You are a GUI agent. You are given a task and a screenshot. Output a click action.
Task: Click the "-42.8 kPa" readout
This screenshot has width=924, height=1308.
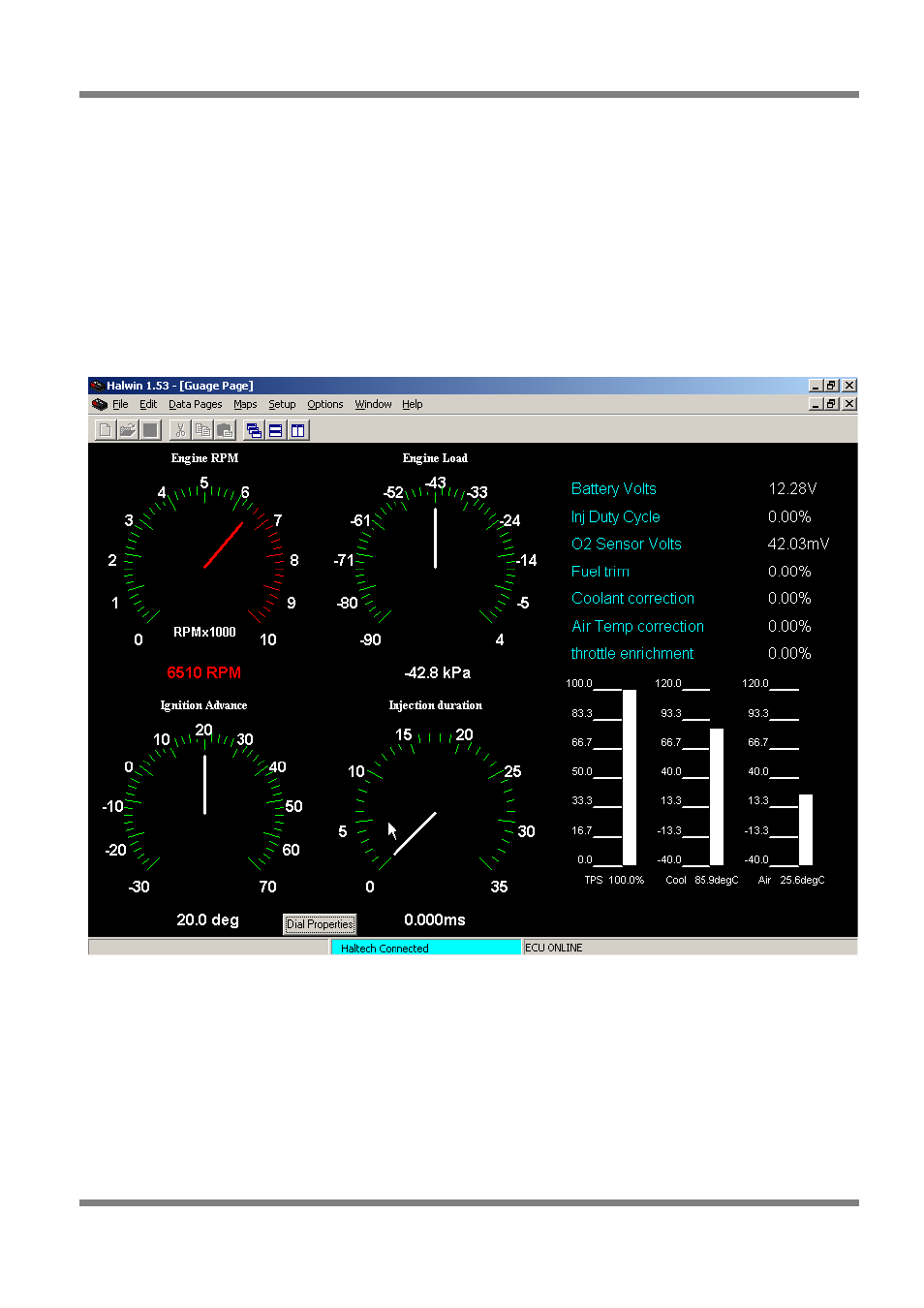pos(438,672)
